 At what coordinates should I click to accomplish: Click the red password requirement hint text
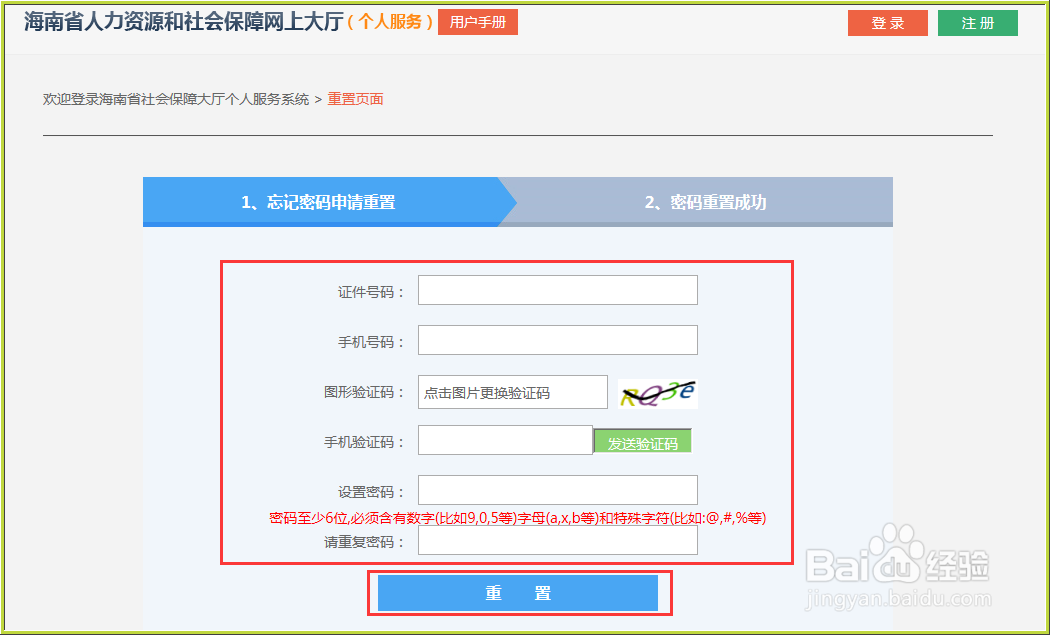pos(518,517)
